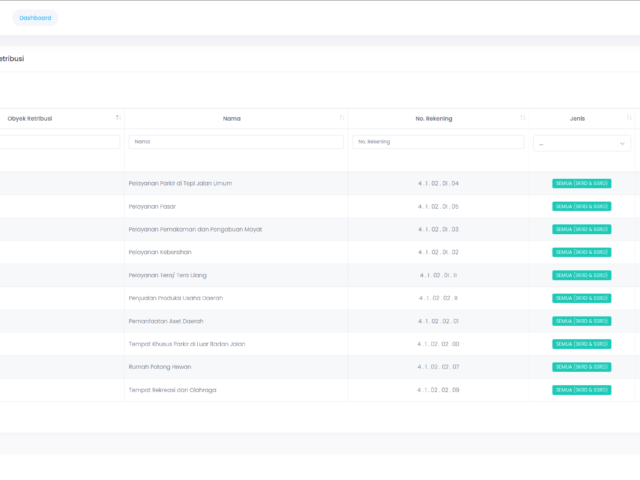
Task: Click account number 4.1.02.01.02
Action: click(438, 252)
